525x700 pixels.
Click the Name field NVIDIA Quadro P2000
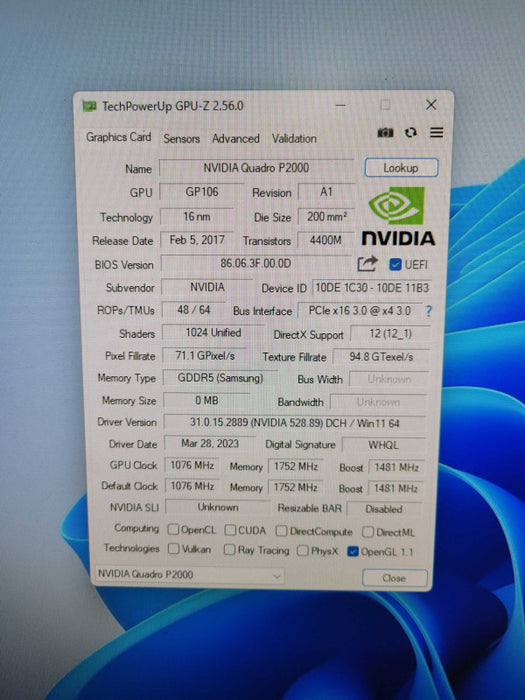pyautogui.click(x=256, y=168)
